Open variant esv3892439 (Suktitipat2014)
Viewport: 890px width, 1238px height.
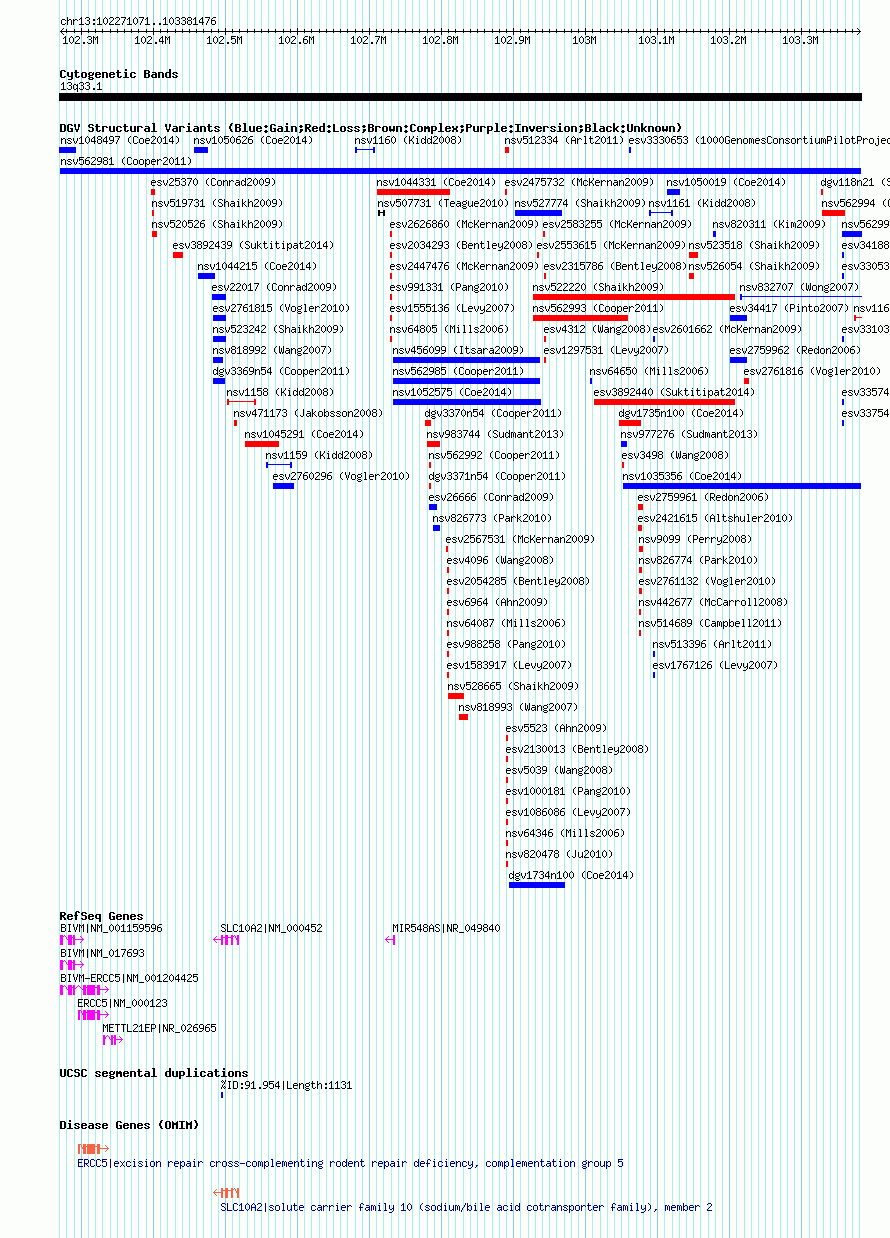coord(178,255)
